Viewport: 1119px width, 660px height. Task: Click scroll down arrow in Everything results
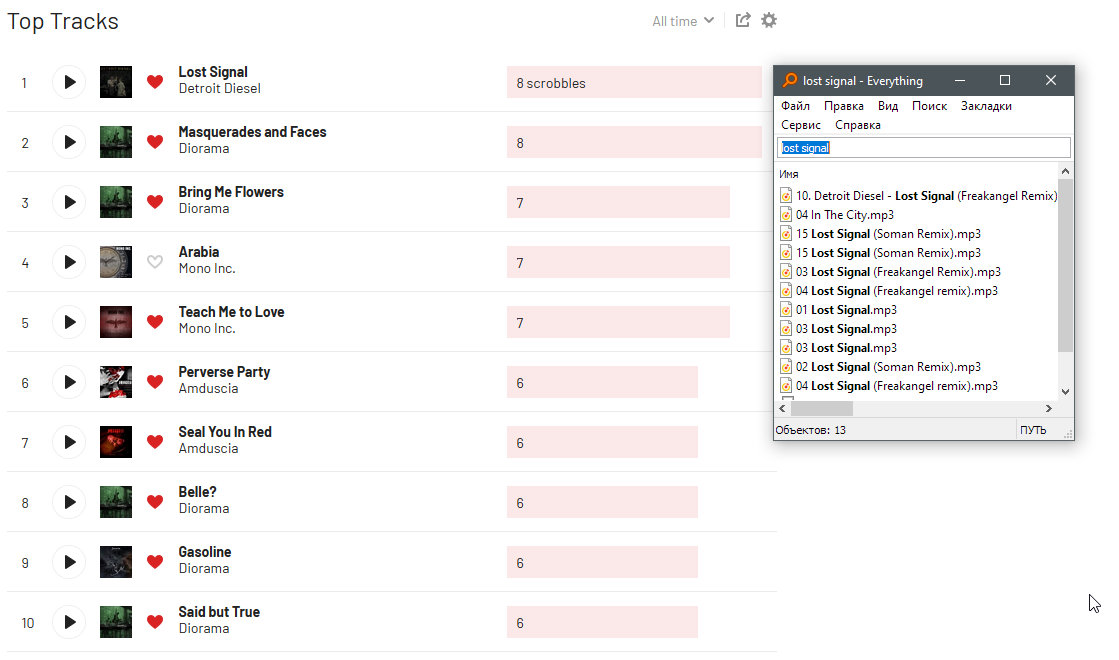click(x=1065, y=391)
